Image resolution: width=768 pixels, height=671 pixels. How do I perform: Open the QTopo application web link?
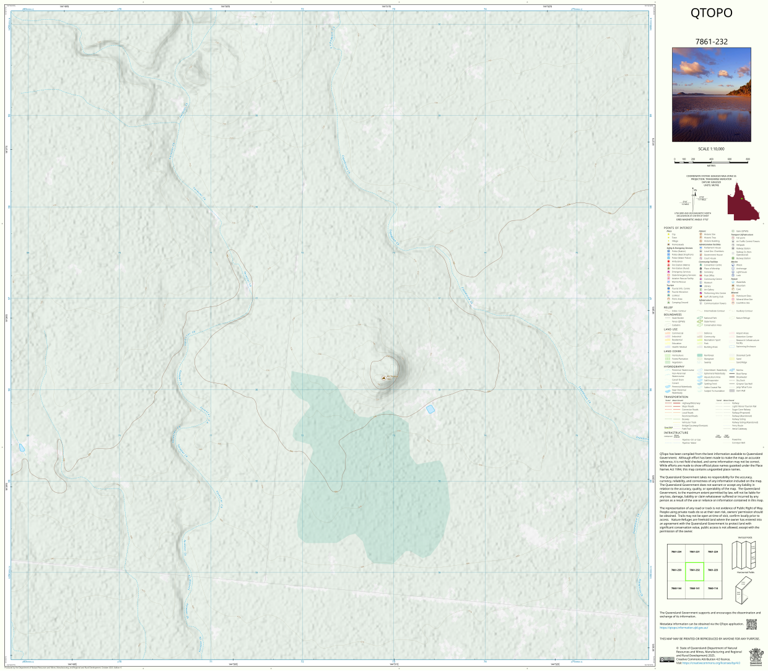(x=684, y=627)
